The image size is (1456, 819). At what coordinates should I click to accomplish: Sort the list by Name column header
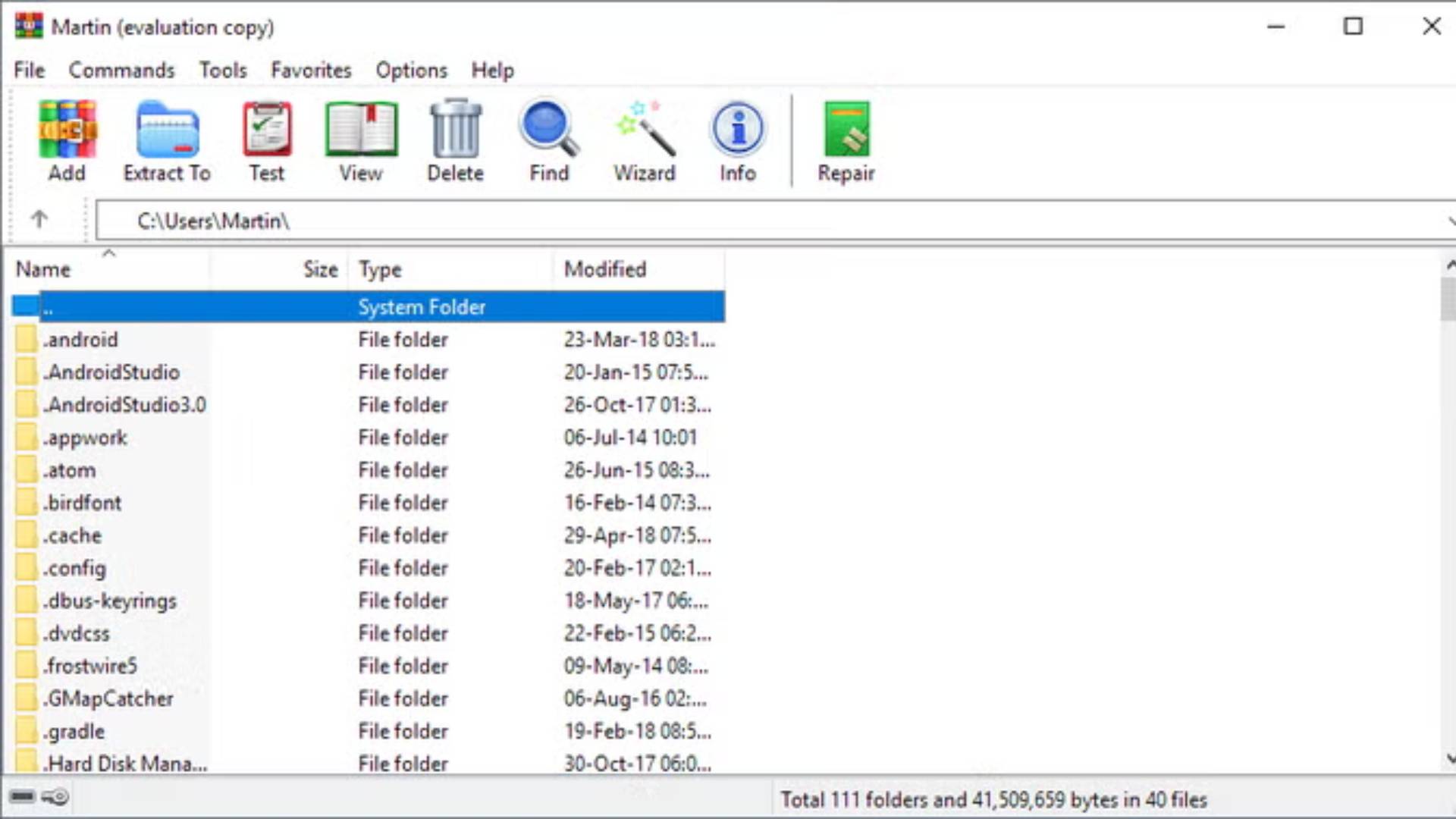point(44,270)
